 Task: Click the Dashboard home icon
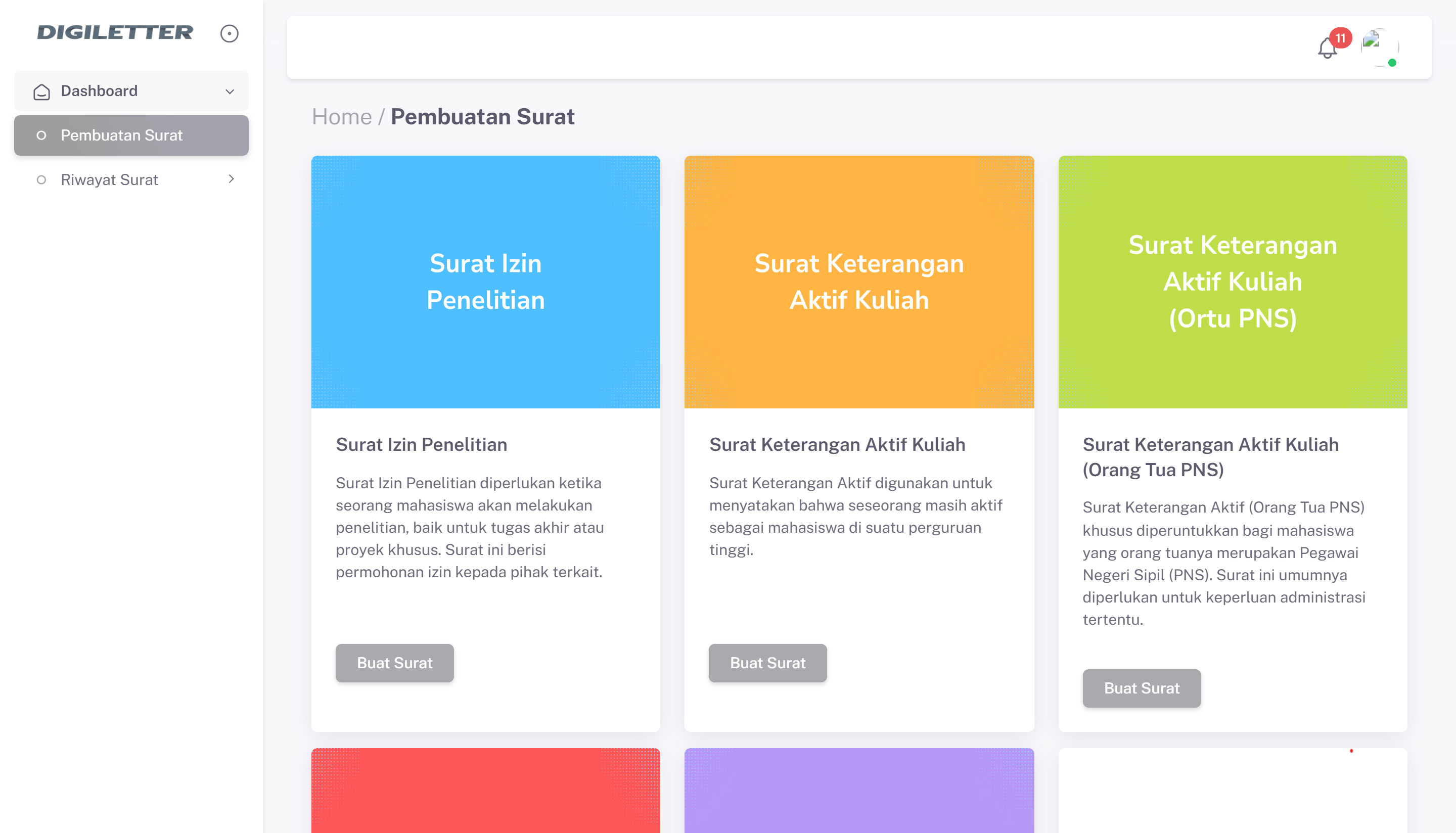point(41,91)
